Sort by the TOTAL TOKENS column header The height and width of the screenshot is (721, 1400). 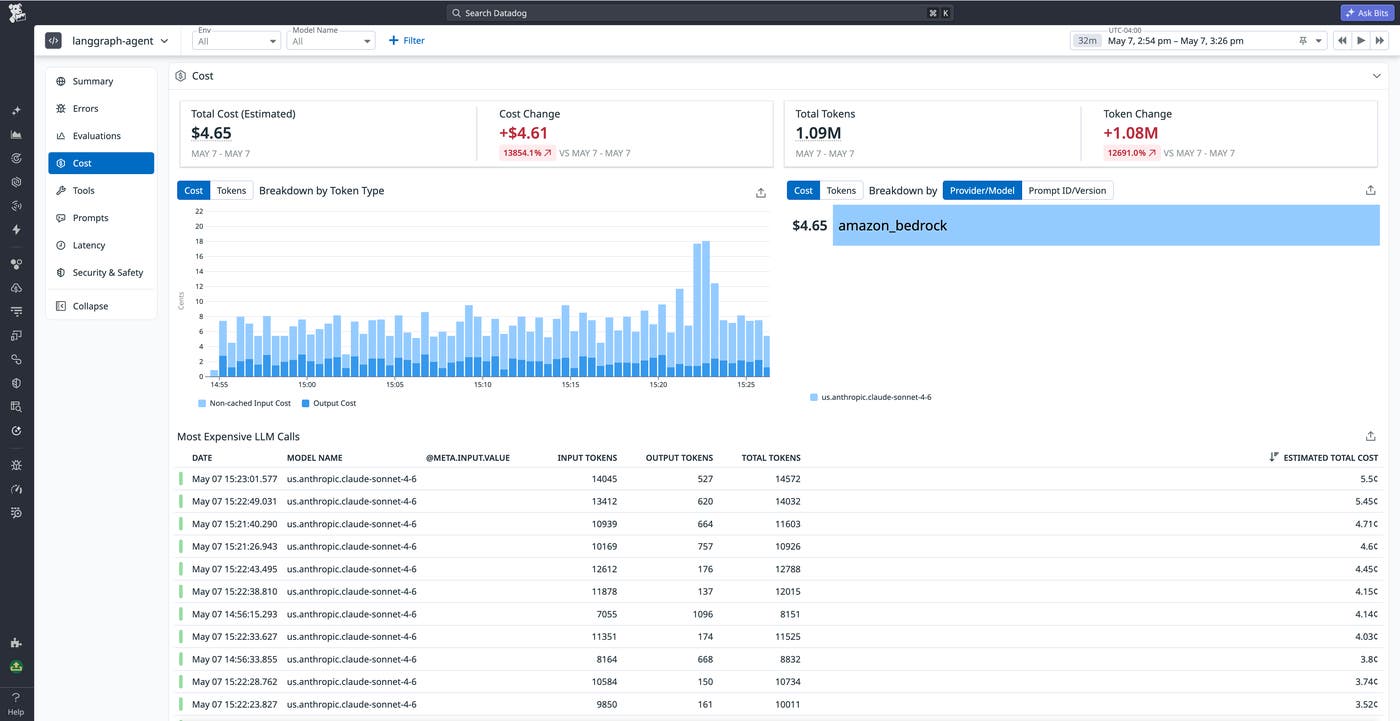pyautogui.click(x=771, y=458)
